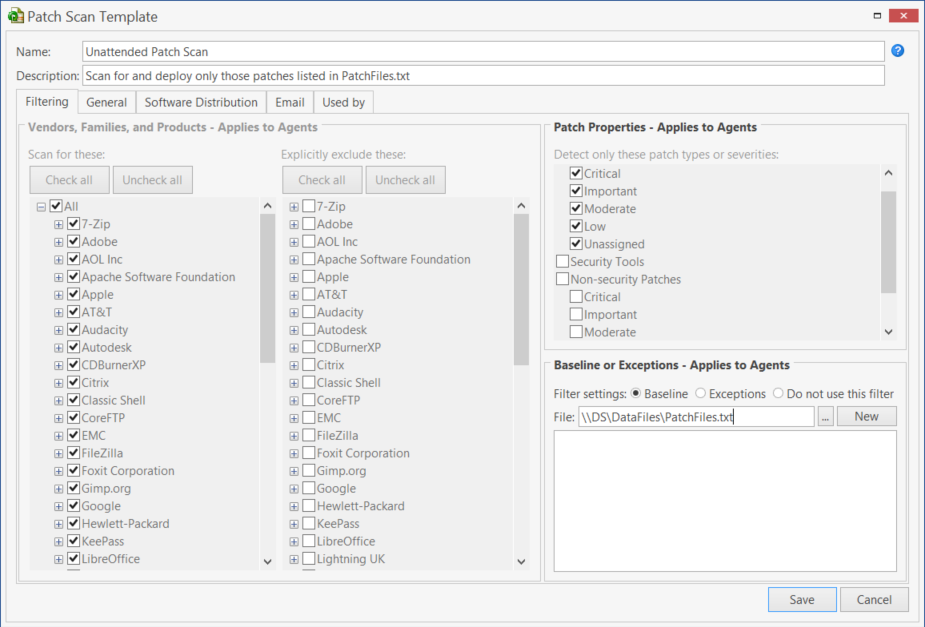The image size is (925, 627).
Task: Click the Patch Properties scrollbar thumb
Action: [x=888, y=242]
